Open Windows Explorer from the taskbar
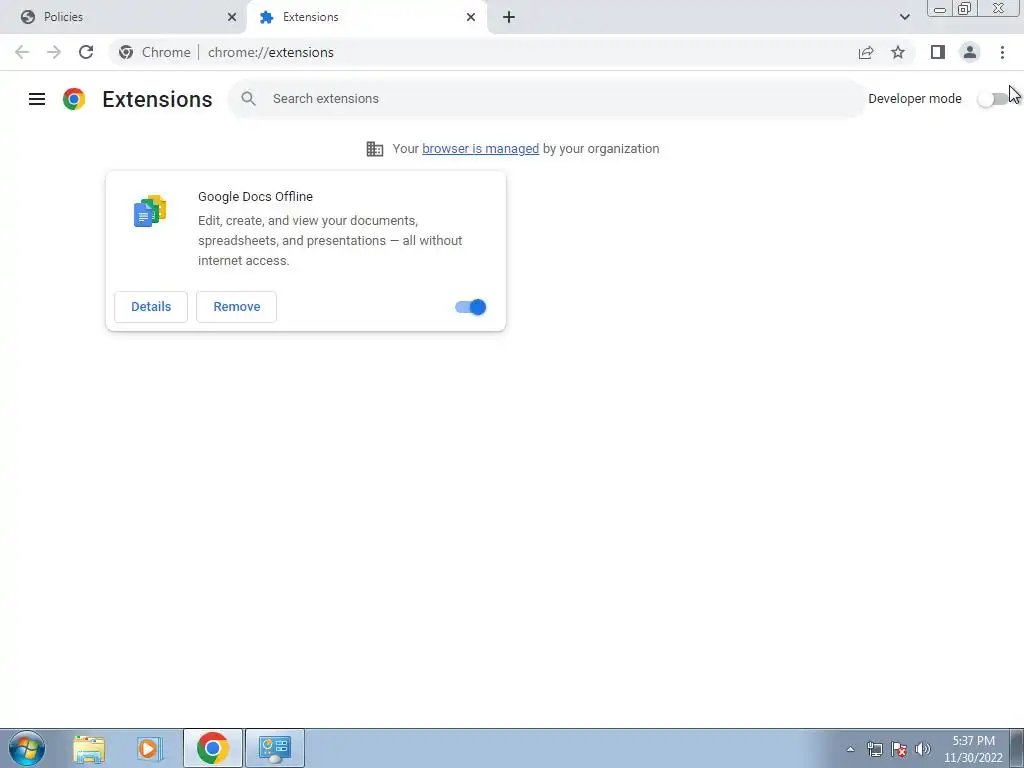1024x768 pixels. tap(89, 748)
